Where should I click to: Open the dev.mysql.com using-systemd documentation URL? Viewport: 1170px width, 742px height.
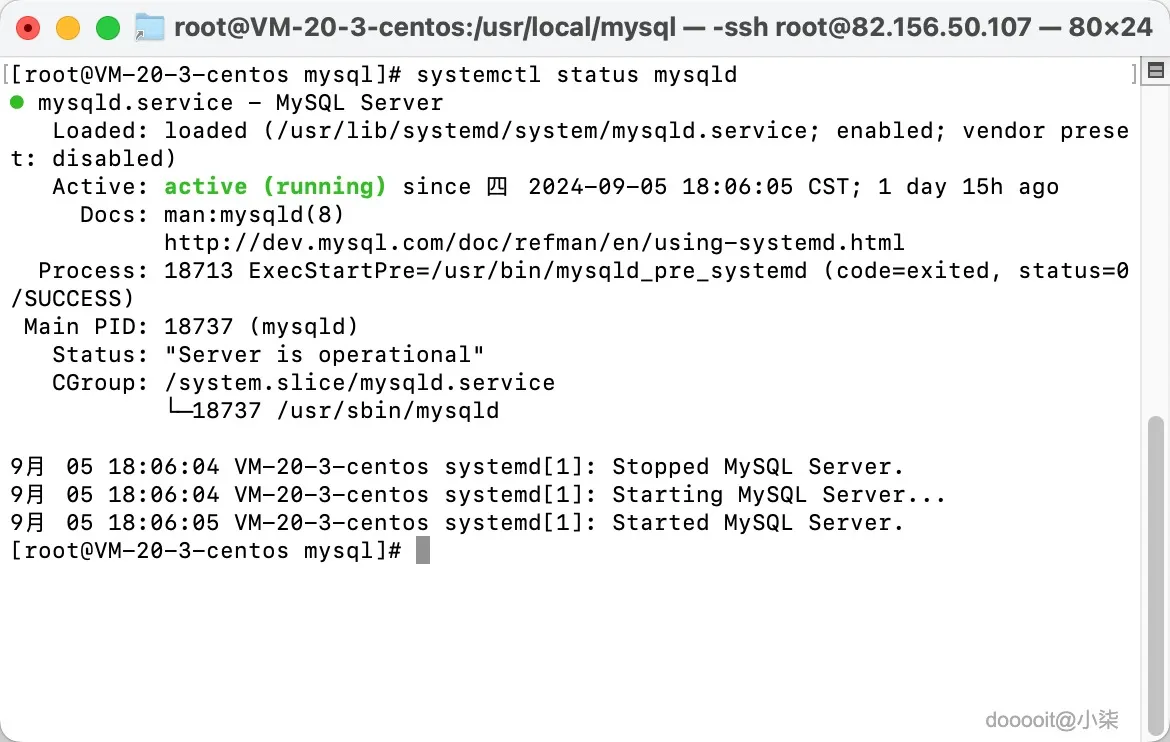pos(534,242)
